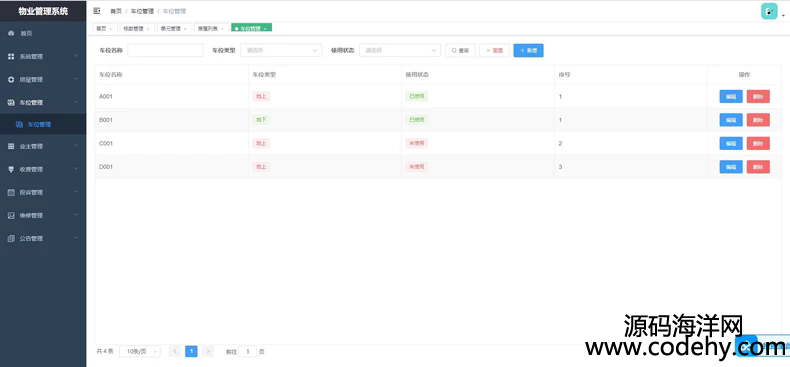The height and width of the screenshot is (367, 790).
Task: Collapse the 车位管理 sidebar group
Action: (x=43, y=102)
